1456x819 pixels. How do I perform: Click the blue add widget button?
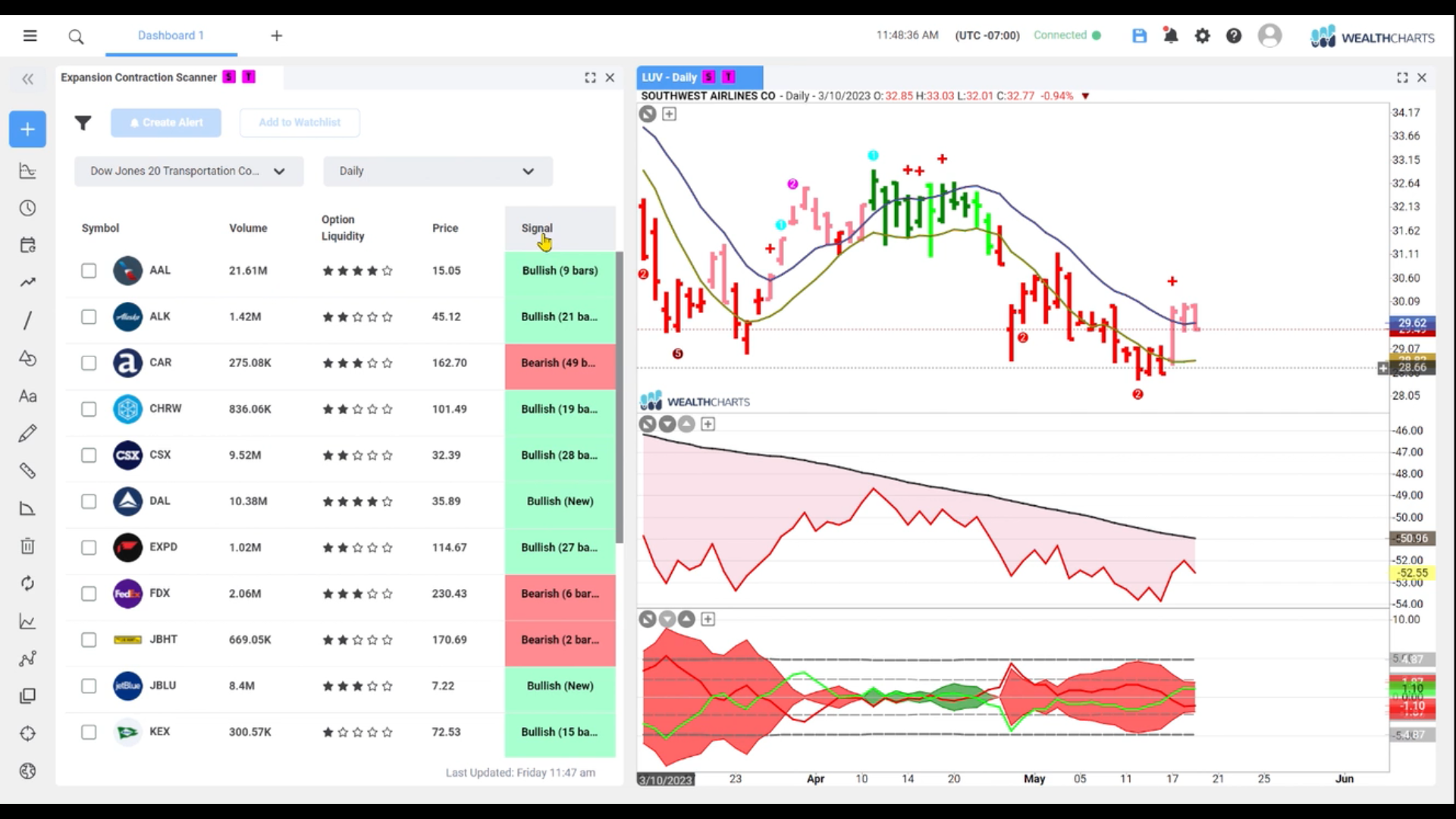coord(27,129)
